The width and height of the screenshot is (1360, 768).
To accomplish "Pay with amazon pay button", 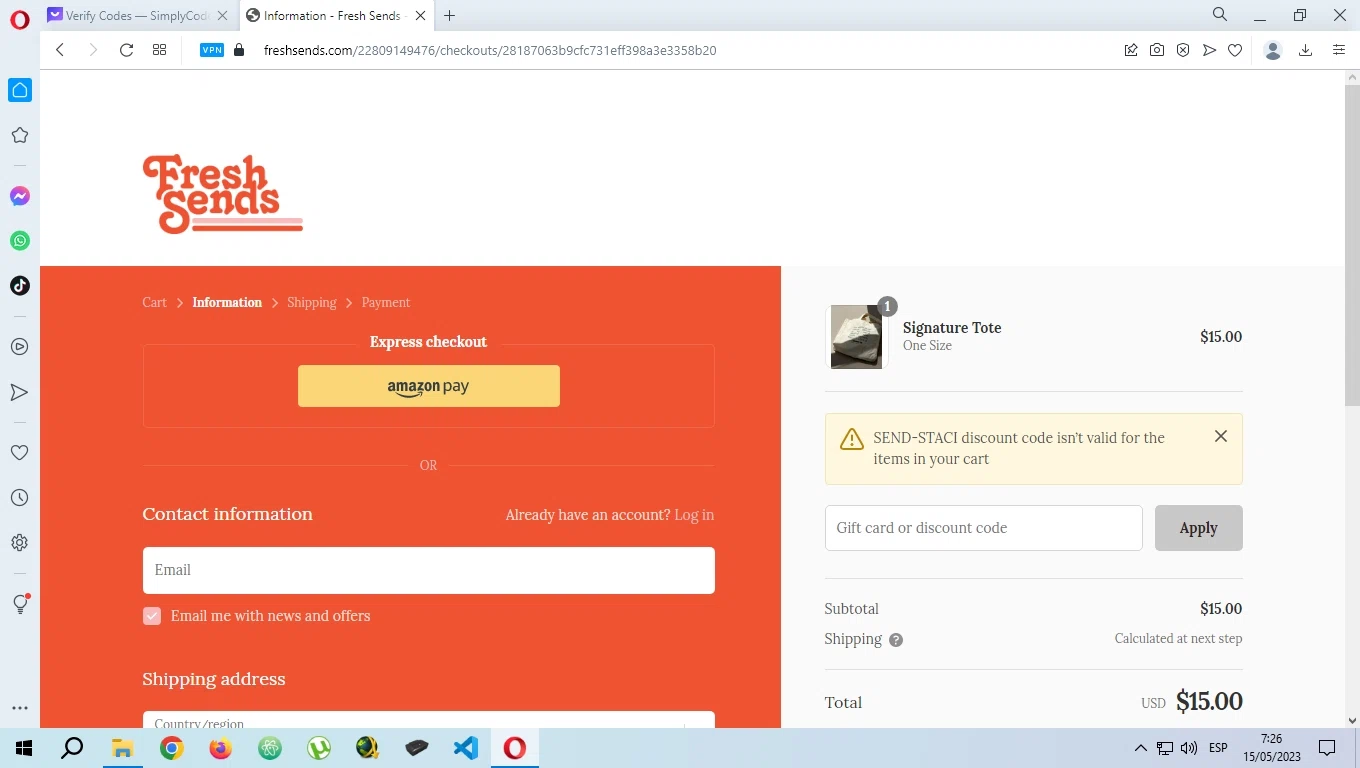I will tap(429, 386).
